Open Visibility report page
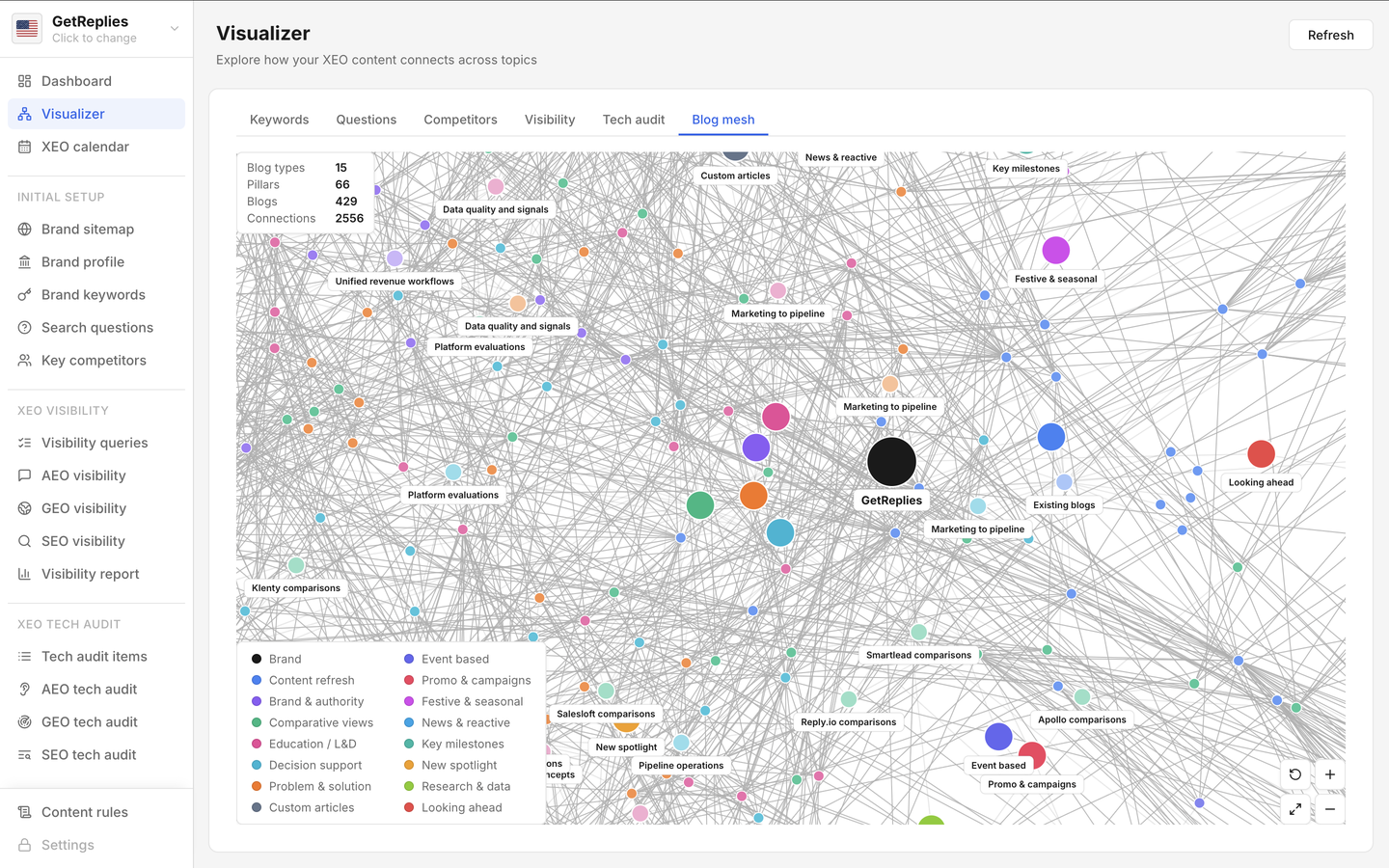1389x868 pixels. tap(96, 574)
